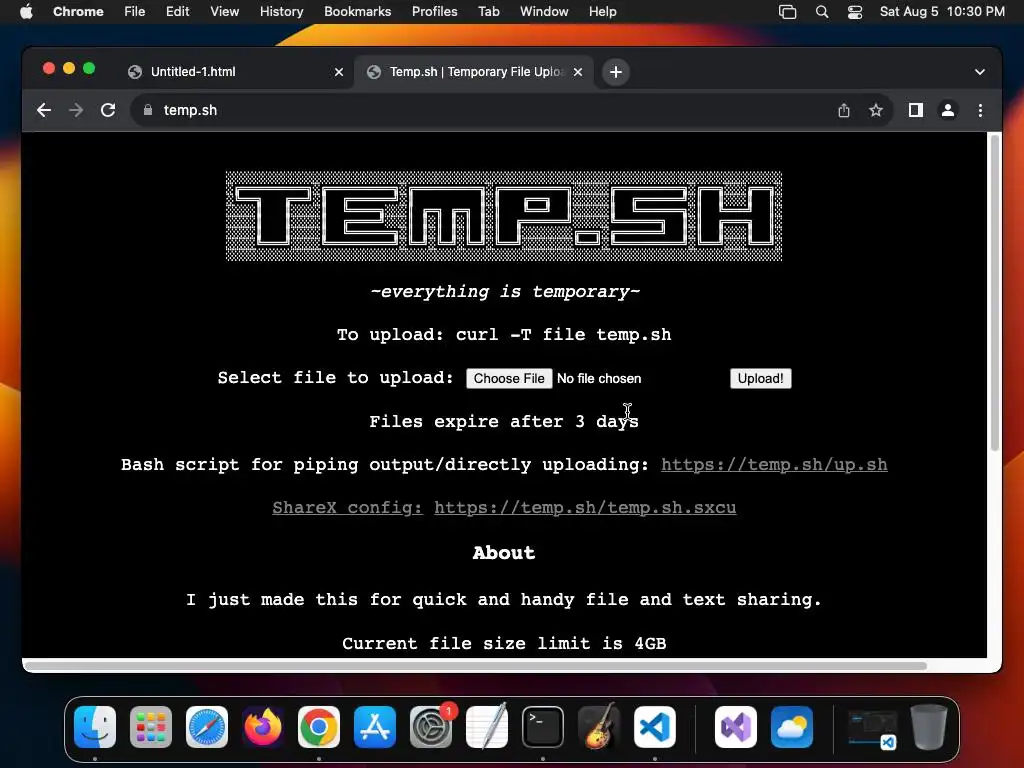This screenshot has width=1024, height=768.
Task: Click the date and time display
Action: pyautogui.click(x=942, y=12)
